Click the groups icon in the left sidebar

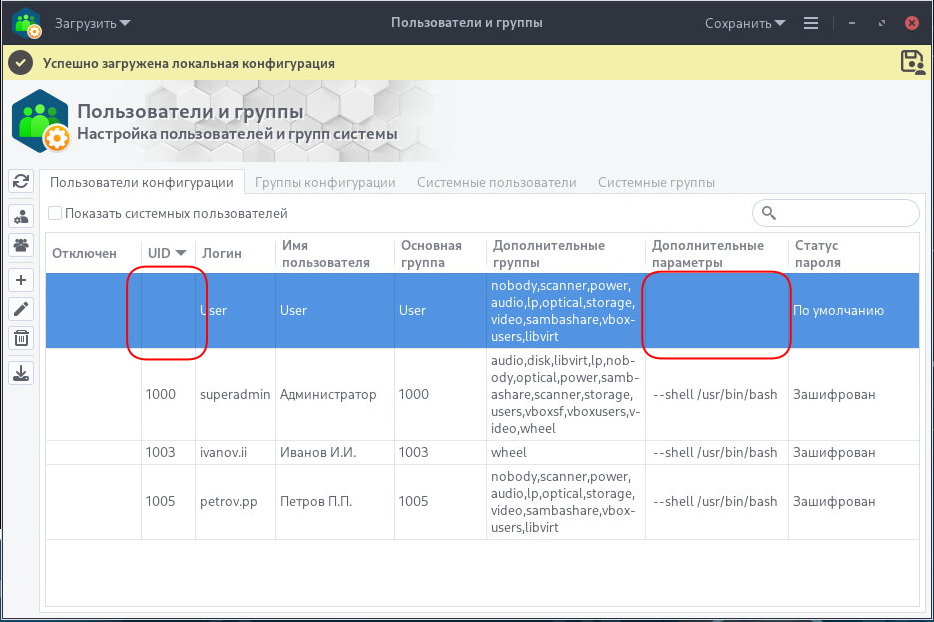[x=21, y=244]
